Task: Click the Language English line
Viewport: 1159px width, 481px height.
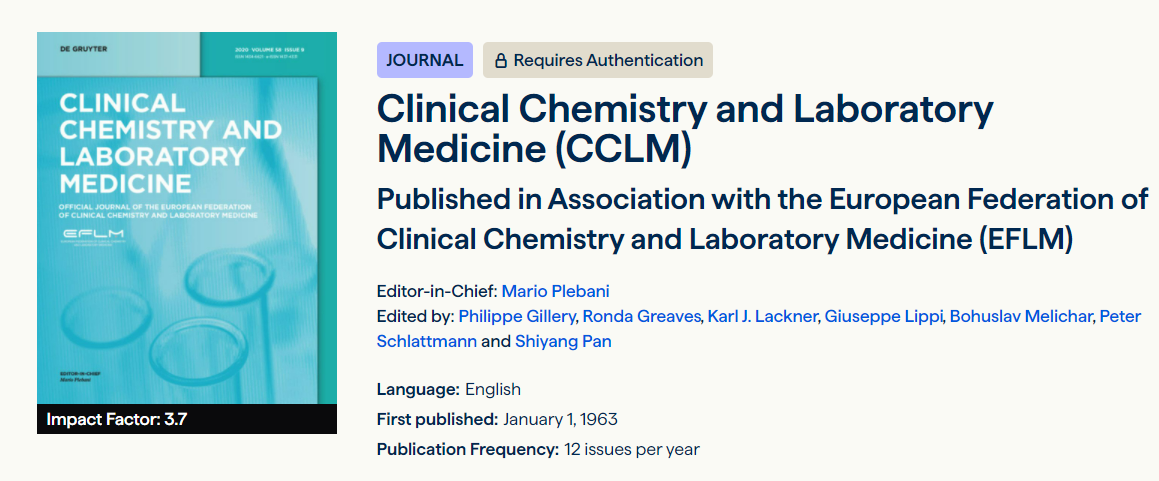Action: pos(449,389)
